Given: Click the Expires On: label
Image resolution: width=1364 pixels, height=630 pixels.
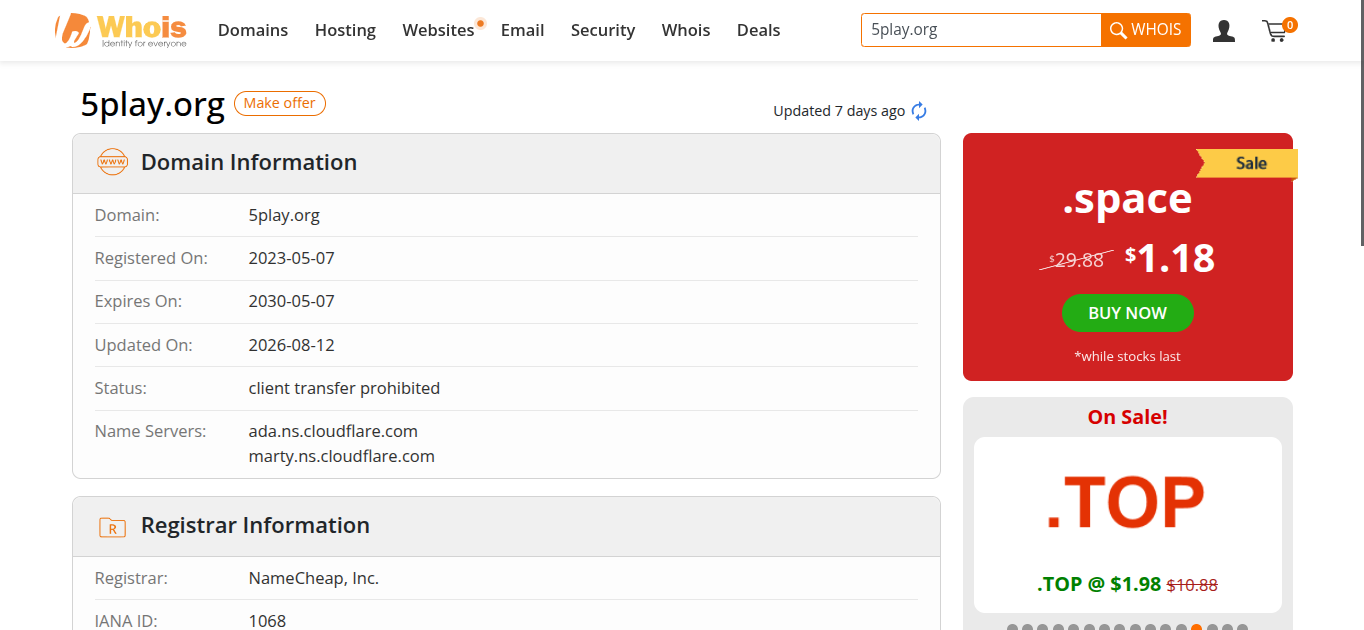Looking at the screenshot, I should pyautogui.click(x=138, y=301).
